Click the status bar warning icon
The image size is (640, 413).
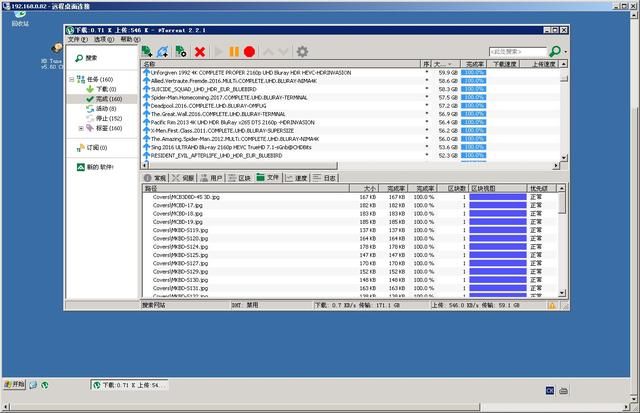pos(552,305)
